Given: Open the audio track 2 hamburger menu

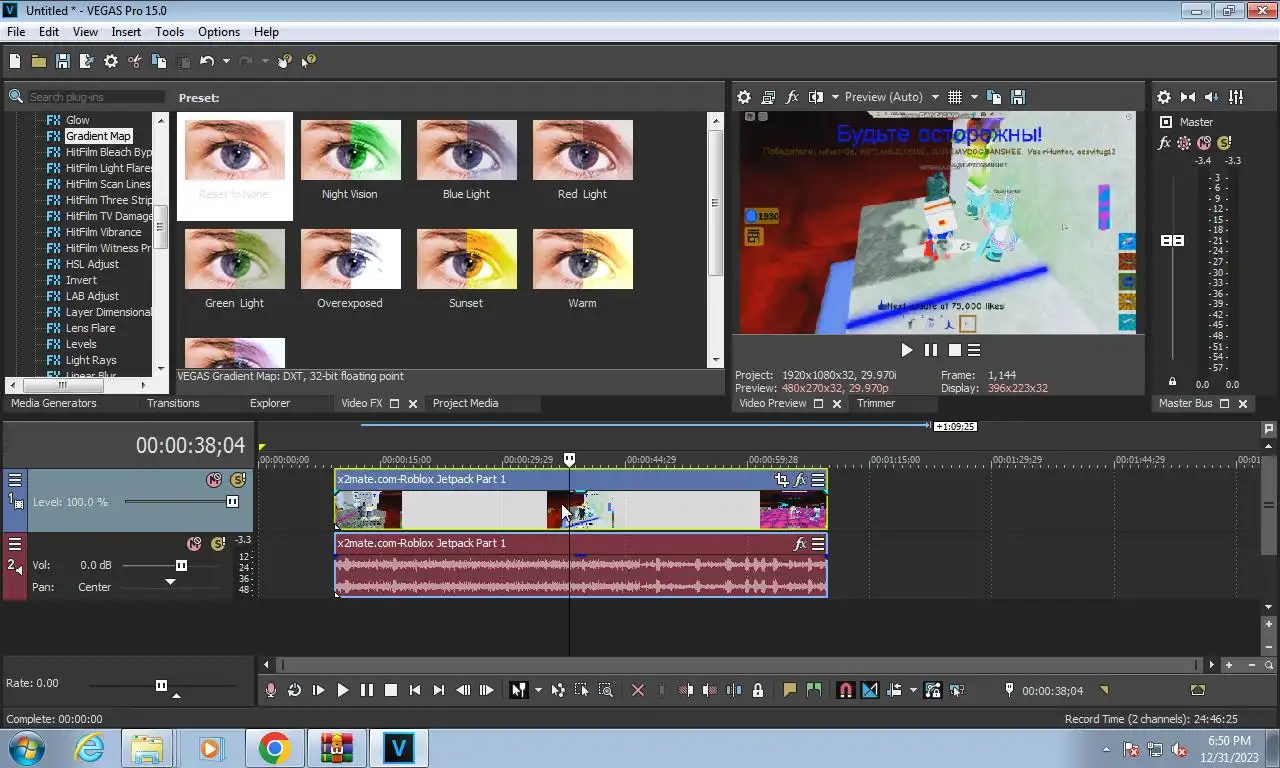Looking at the screenshot, I should coord(15,544).
